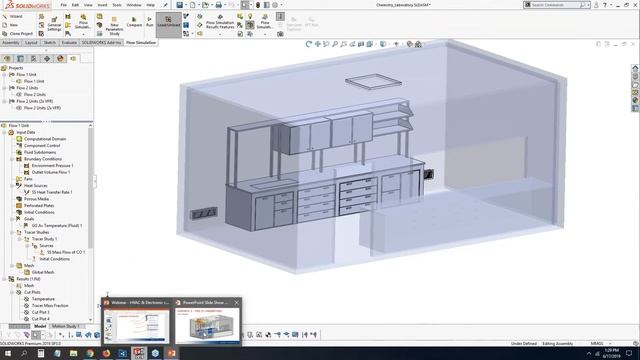Image resolution: width=640 pixels, height=360 pixels.
Task: Start a New Parametric Study
Action: [x=114, y=26]
